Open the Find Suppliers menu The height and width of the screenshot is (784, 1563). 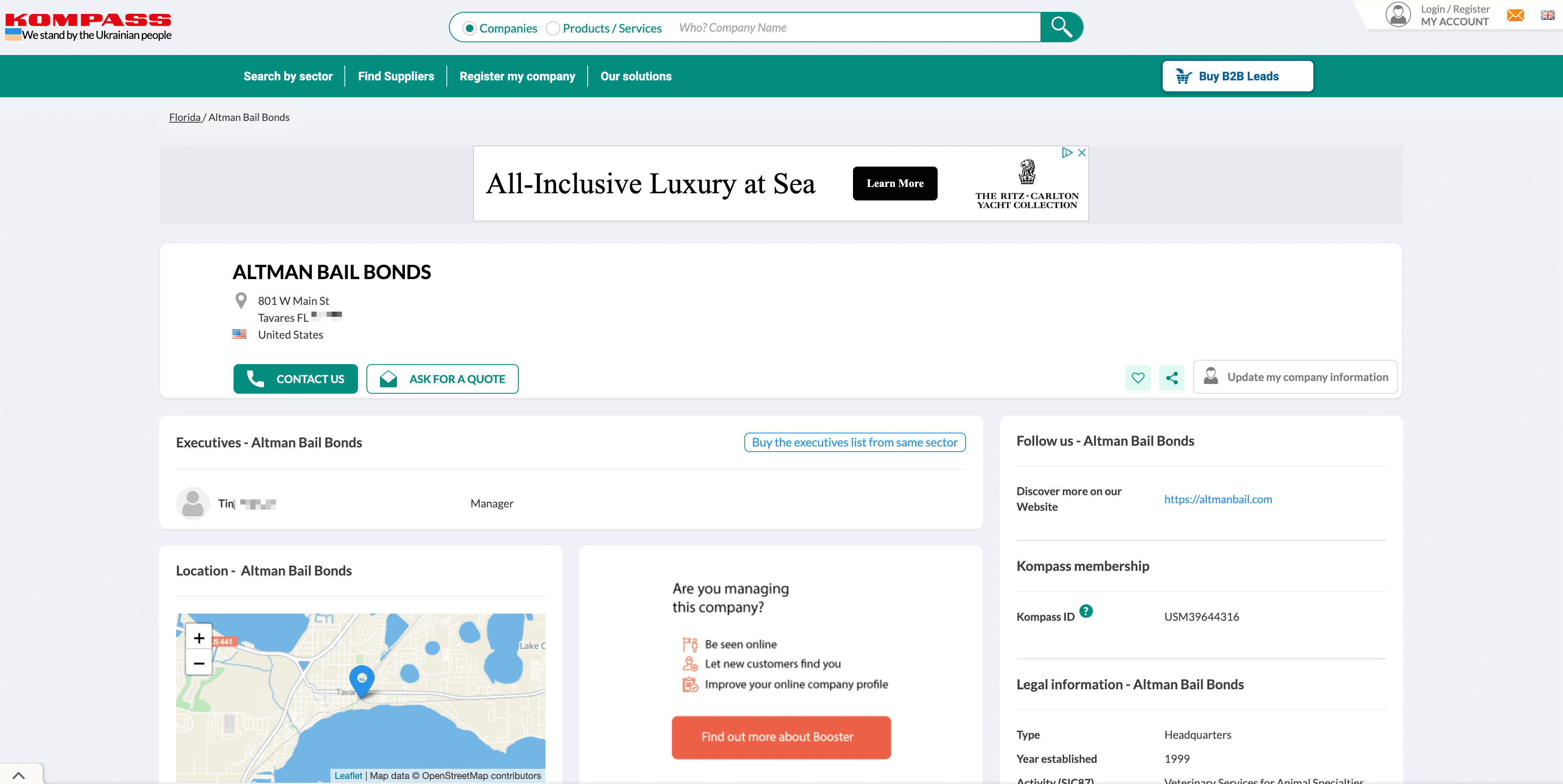click(x=396, y=77)
